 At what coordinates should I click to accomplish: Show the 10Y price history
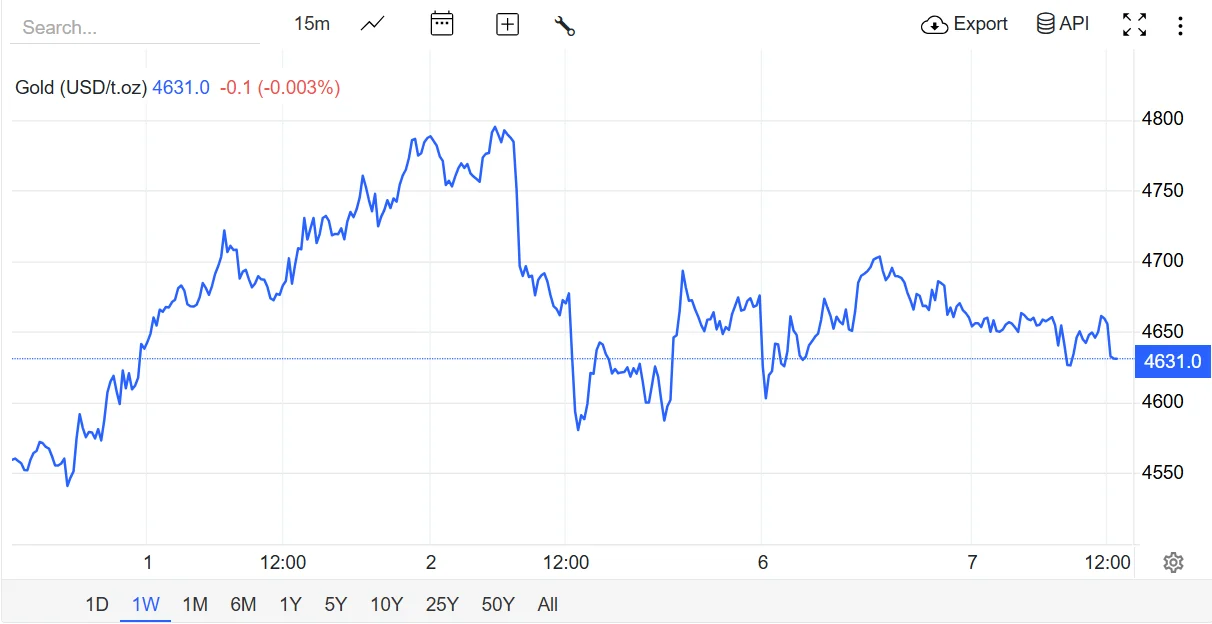[386, 604]
